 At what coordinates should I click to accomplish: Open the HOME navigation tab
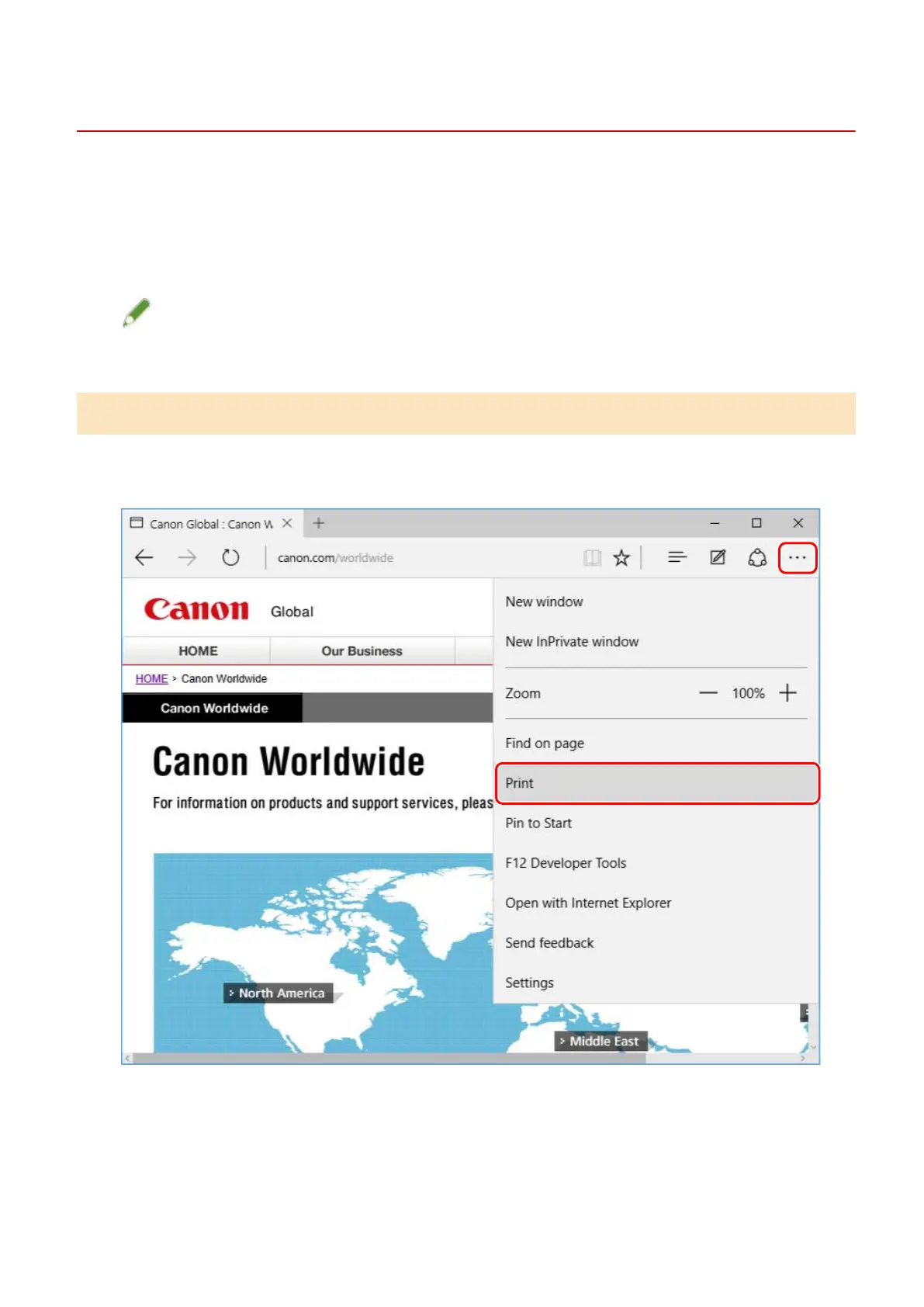(x=197, y=651)
